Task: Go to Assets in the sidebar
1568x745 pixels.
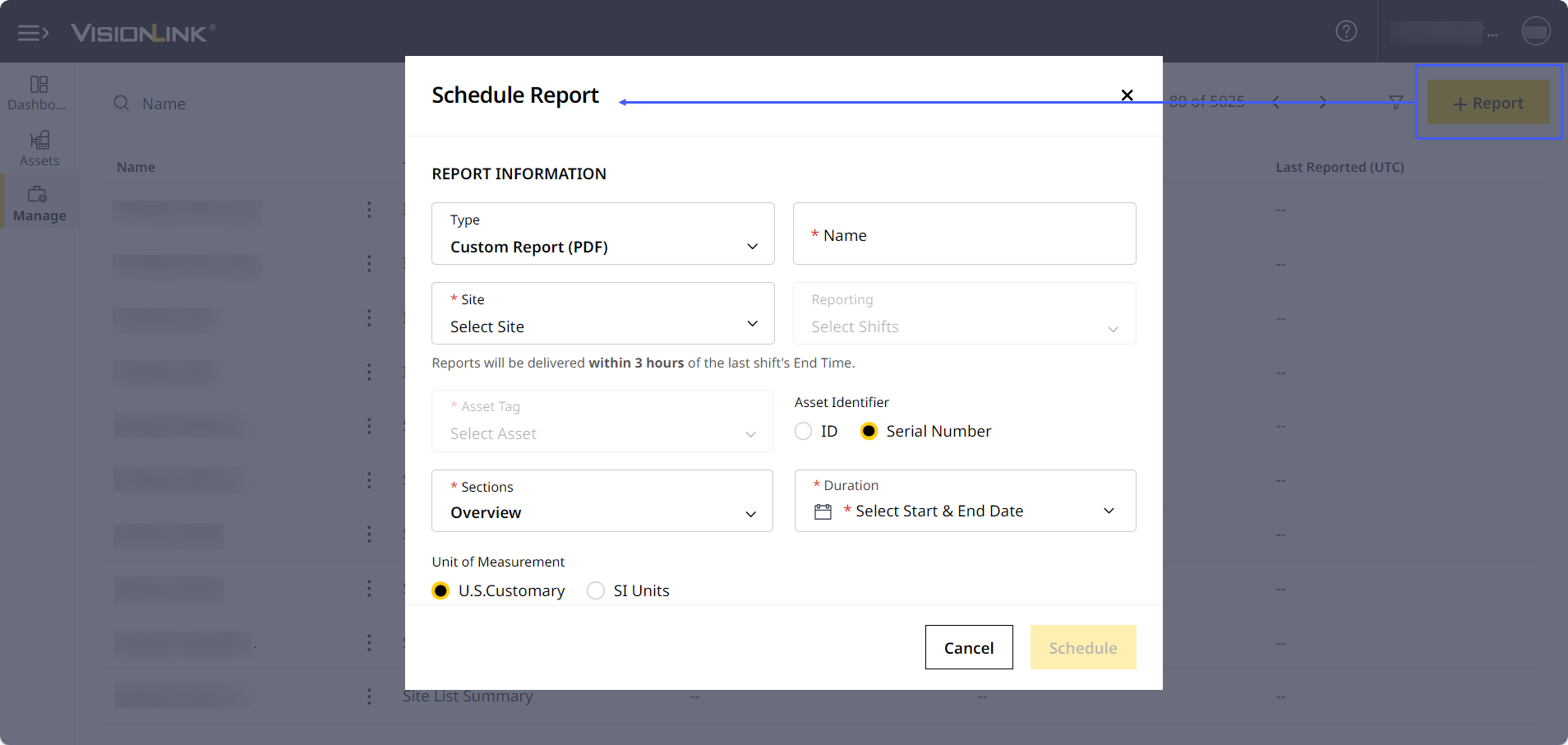Action: 39,148
